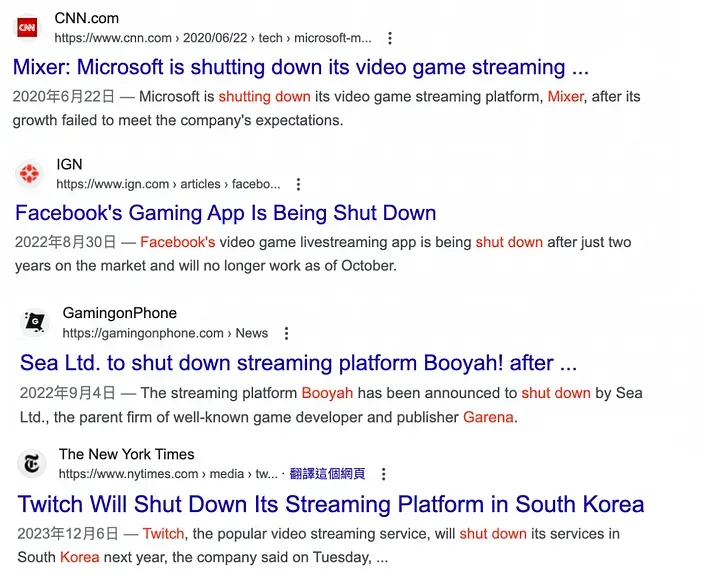Click highlighted word Booyah in snippet
The height and width of the screenshot is (585, 720).
point(327,393)
